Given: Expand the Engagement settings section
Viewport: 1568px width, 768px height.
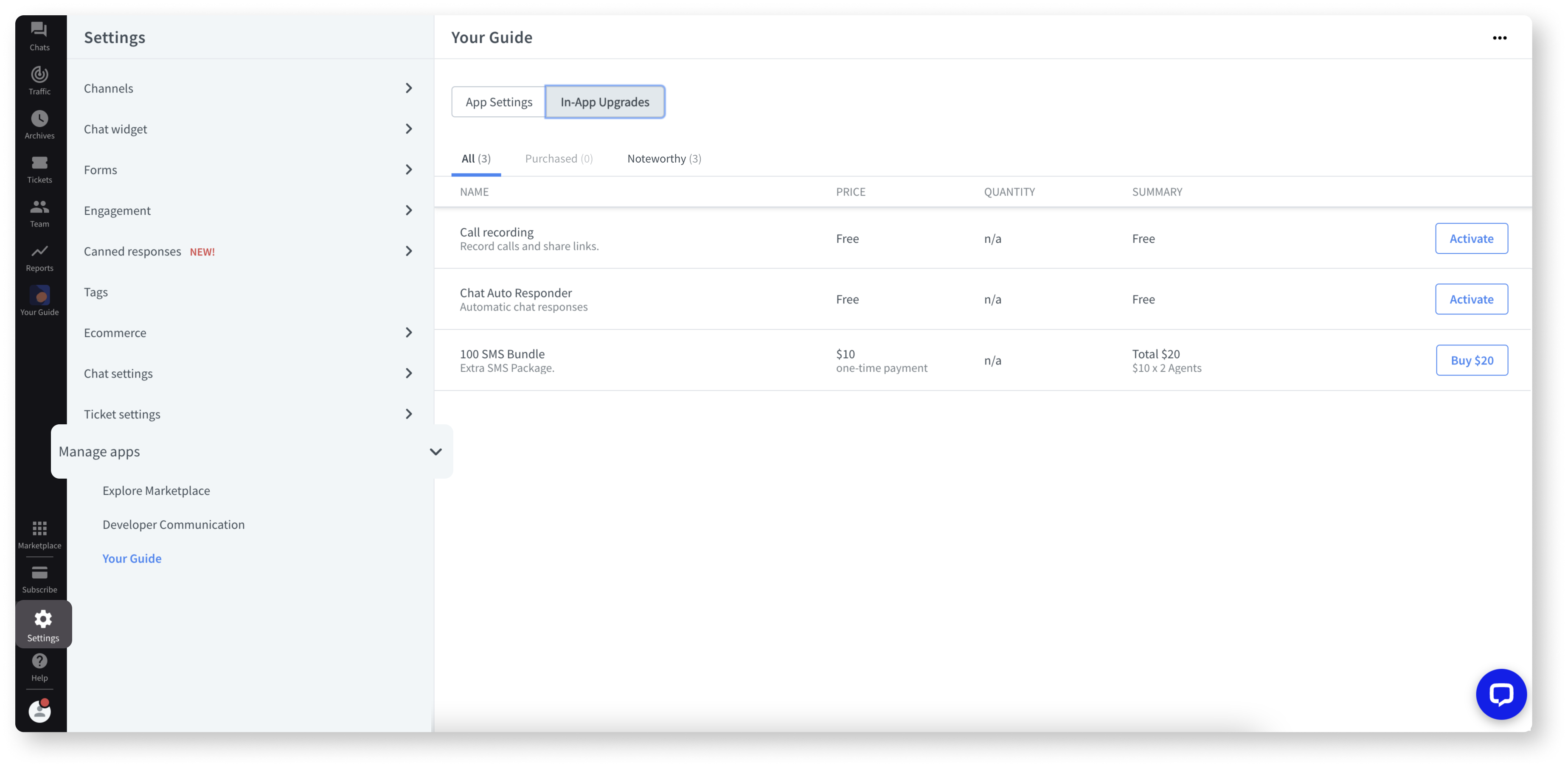Looking at the screenshot, I should pos(248,210).
